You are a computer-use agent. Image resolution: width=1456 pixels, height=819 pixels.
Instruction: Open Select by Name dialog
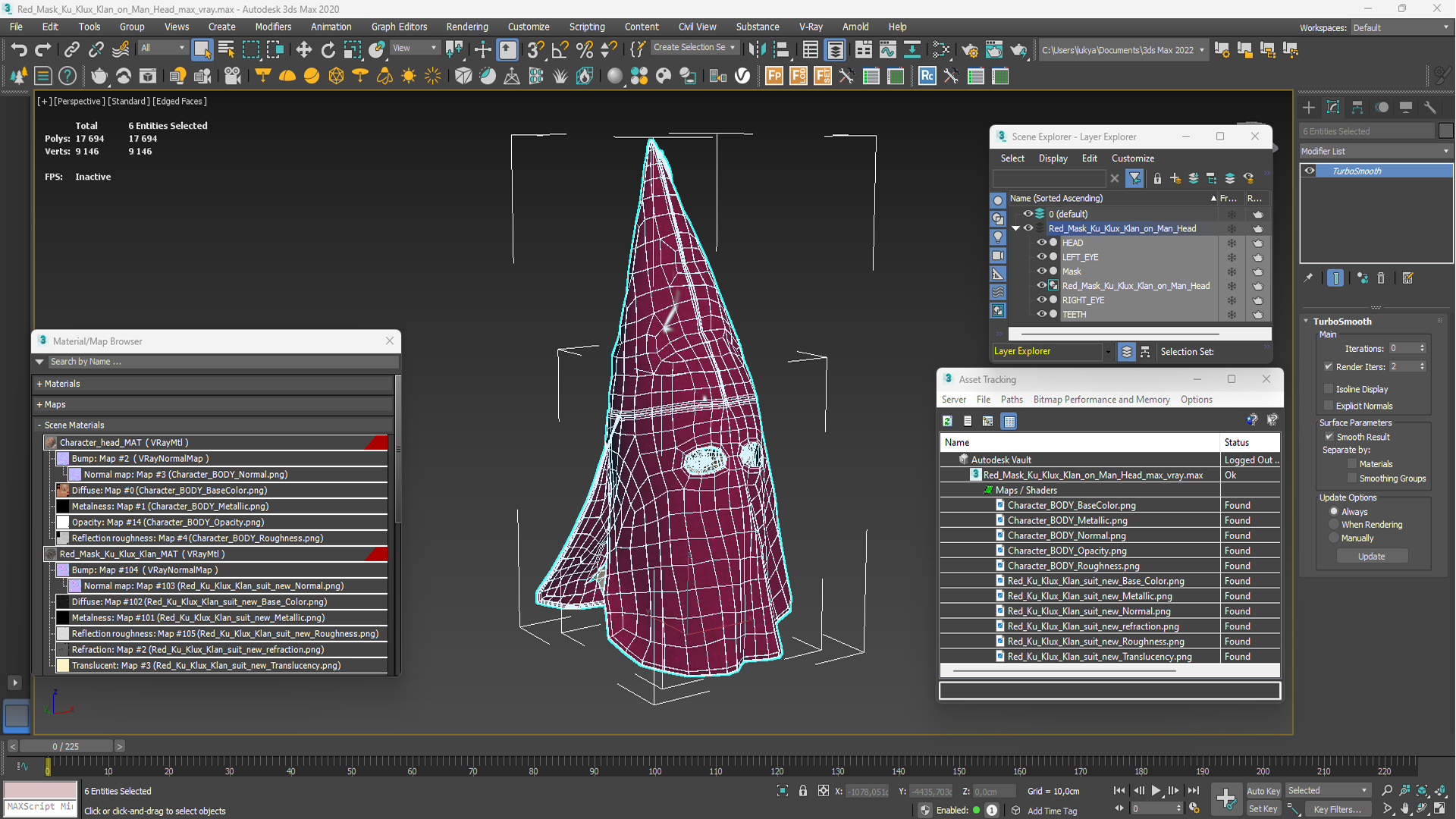point(226,50)
